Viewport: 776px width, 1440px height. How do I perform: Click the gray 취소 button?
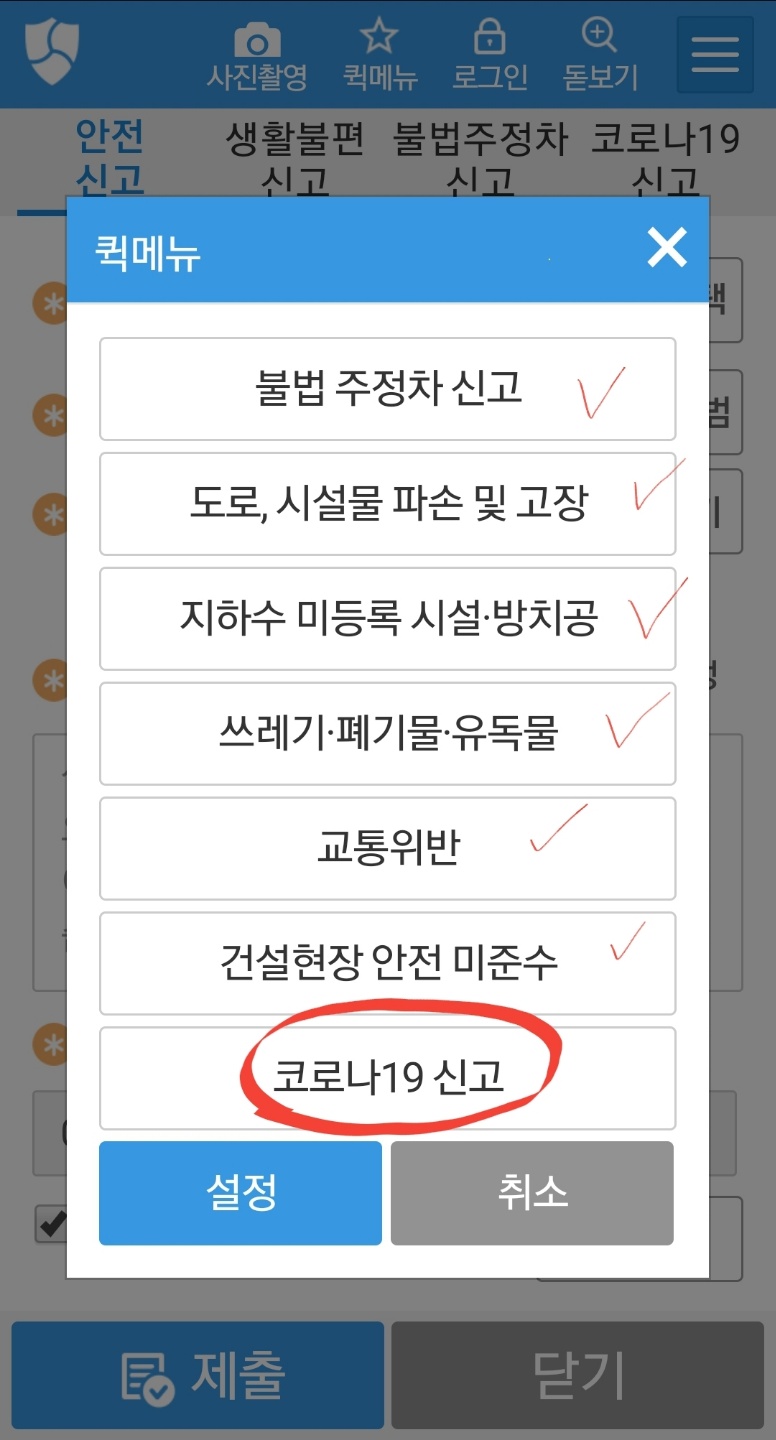coord(532,1193)
